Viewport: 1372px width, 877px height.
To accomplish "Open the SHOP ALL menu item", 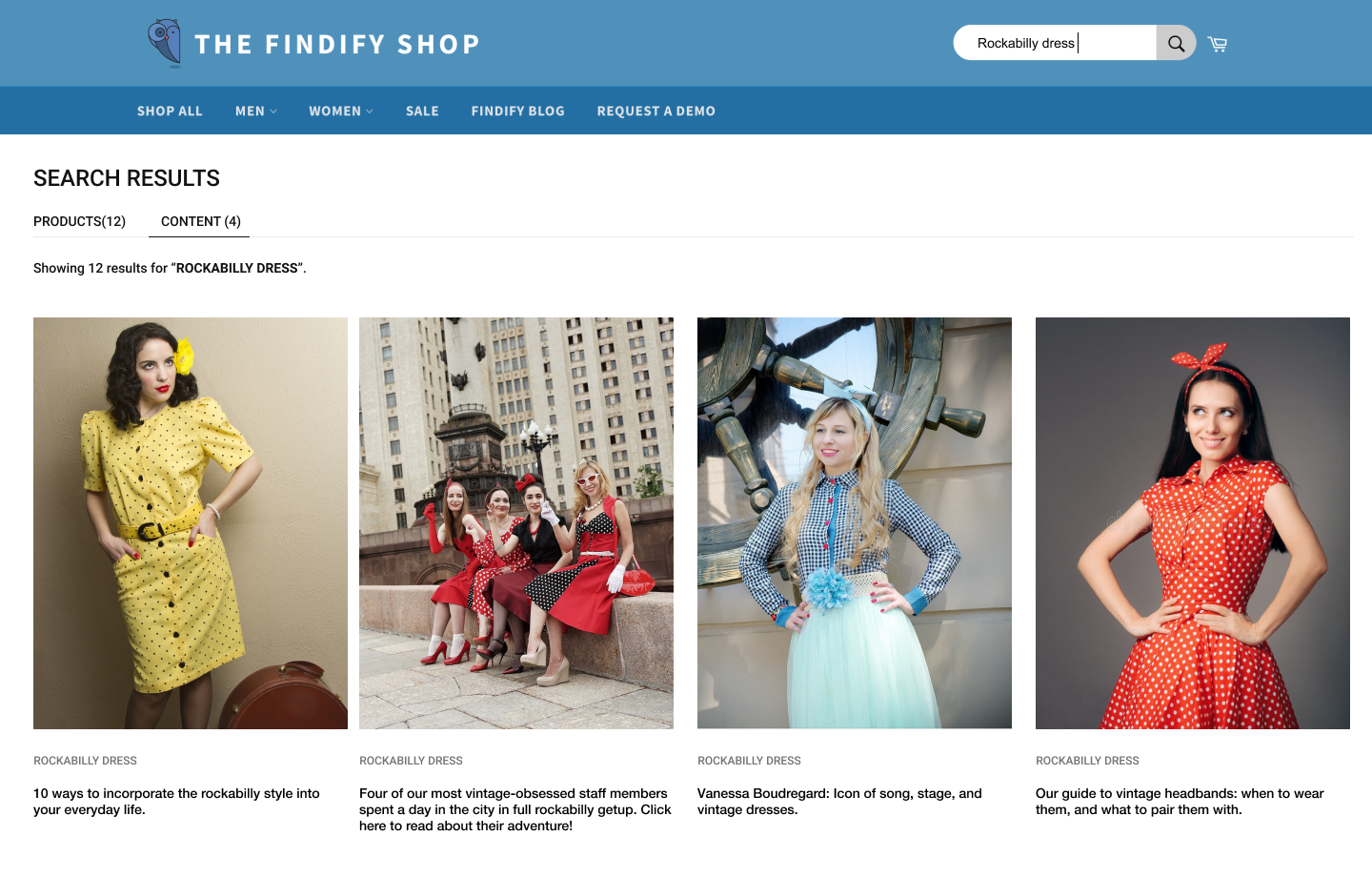I will [170, 111].
